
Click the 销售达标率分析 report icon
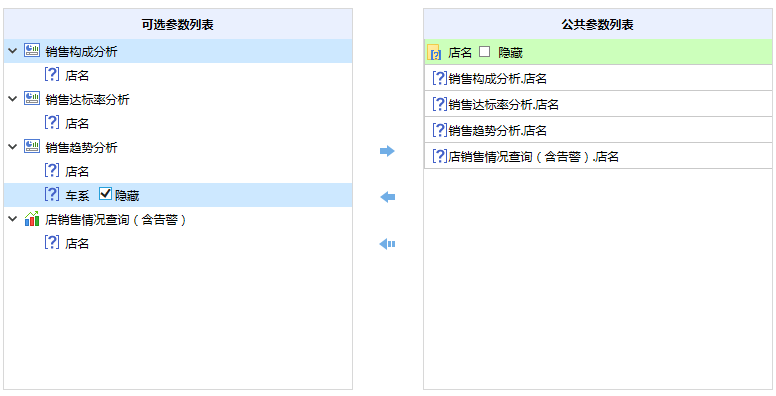(x=32, y=99)
